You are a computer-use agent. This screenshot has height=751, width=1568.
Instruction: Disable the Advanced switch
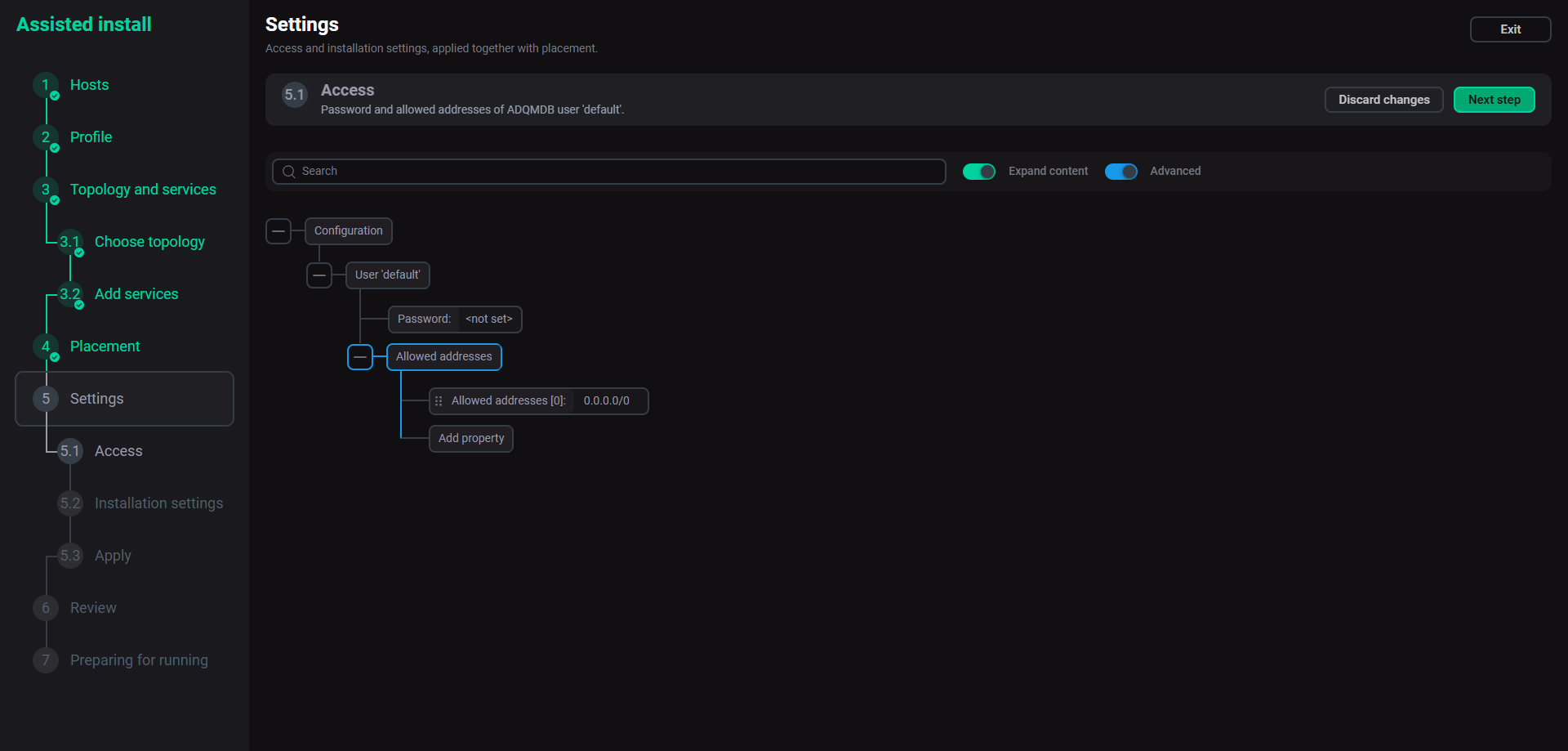1121,172
